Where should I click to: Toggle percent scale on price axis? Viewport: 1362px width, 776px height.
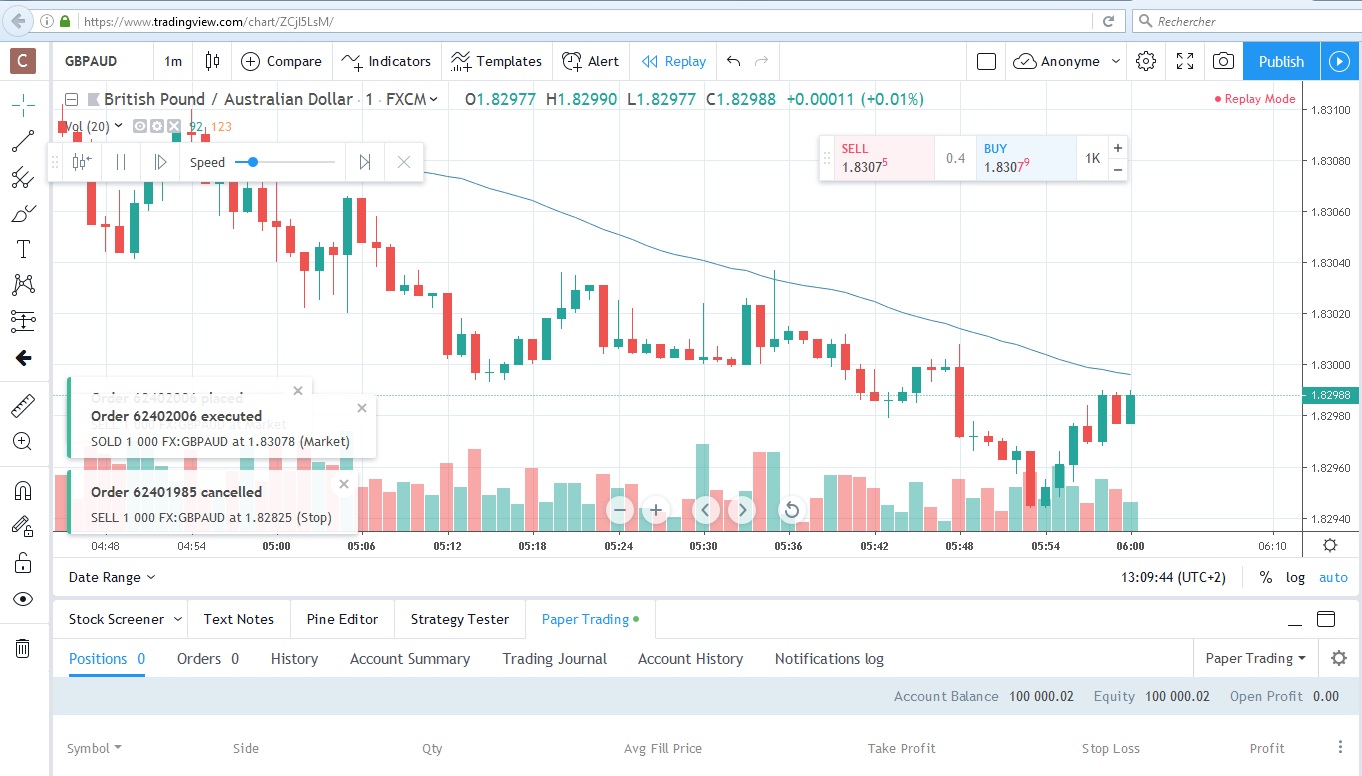tap(1266, 577)
